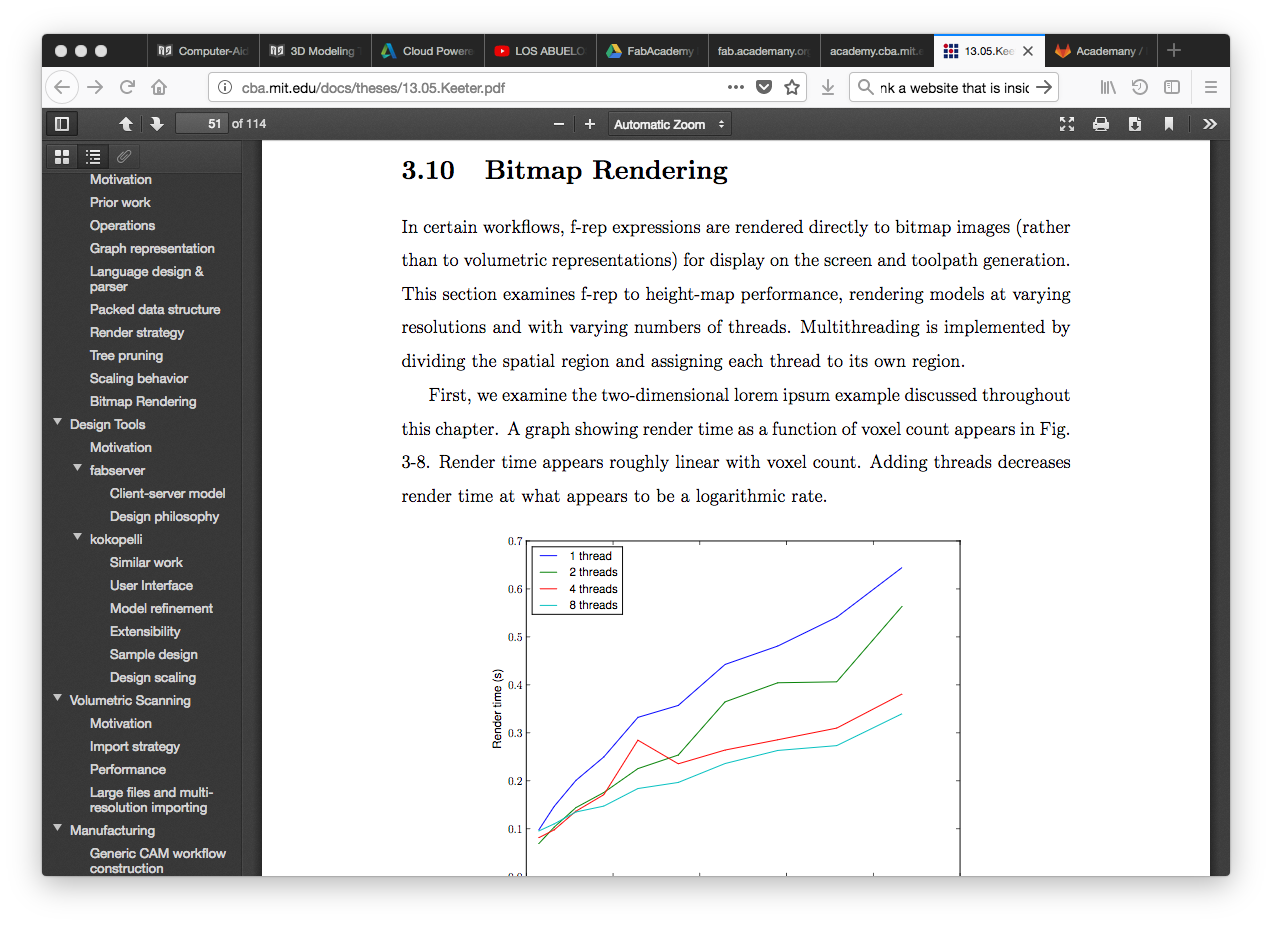Go to next page arrow
Viewport: 1272px width, 926px height.
pos(157,124)
